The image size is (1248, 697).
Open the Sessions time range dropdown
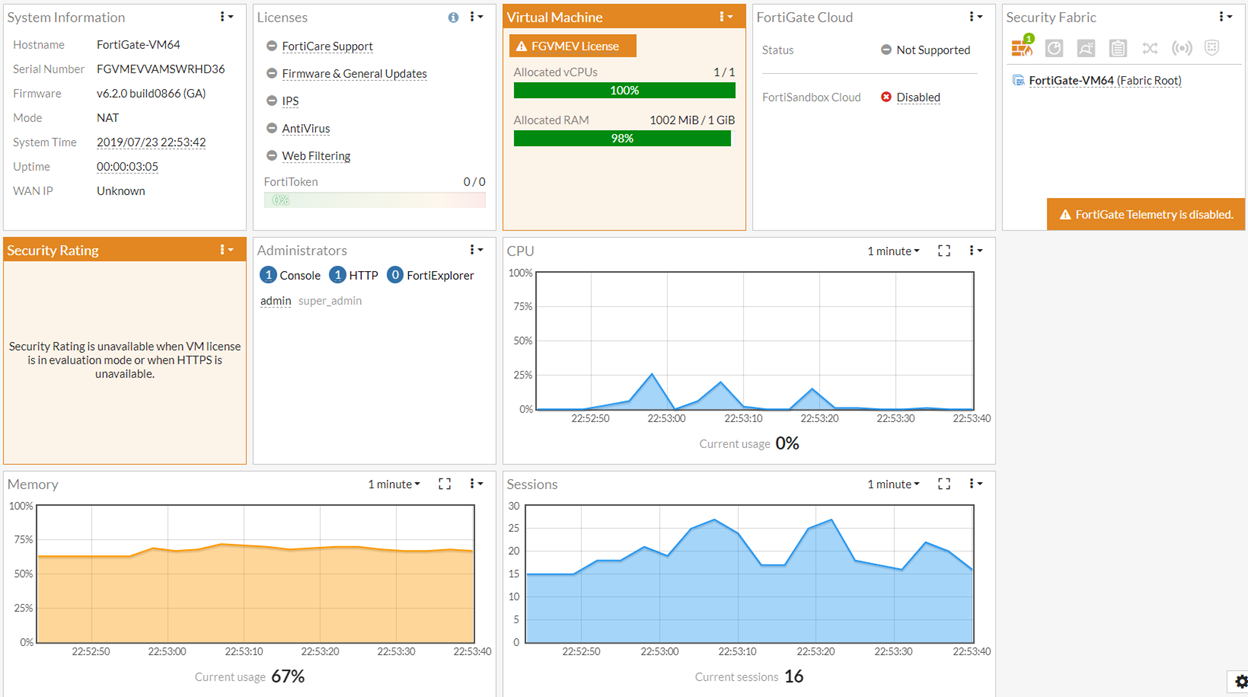tap(893, 484)
